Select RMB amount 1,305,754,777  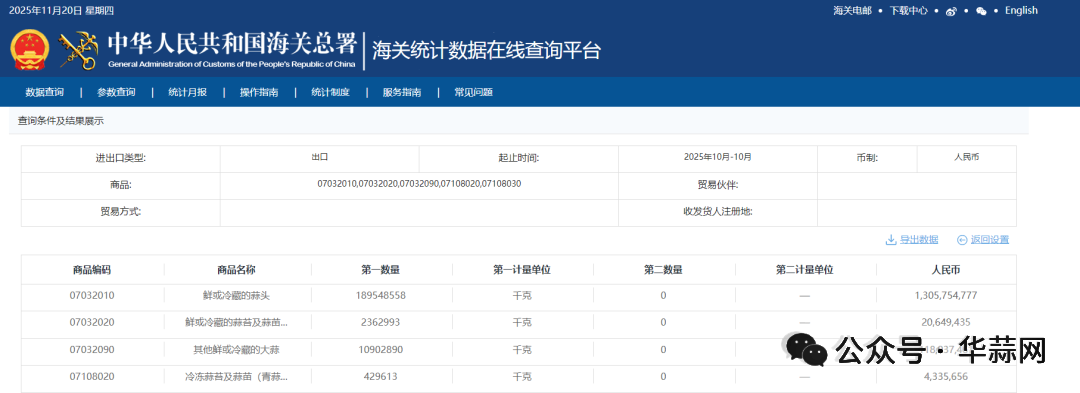pyautogui.click(x=946, y=295)
